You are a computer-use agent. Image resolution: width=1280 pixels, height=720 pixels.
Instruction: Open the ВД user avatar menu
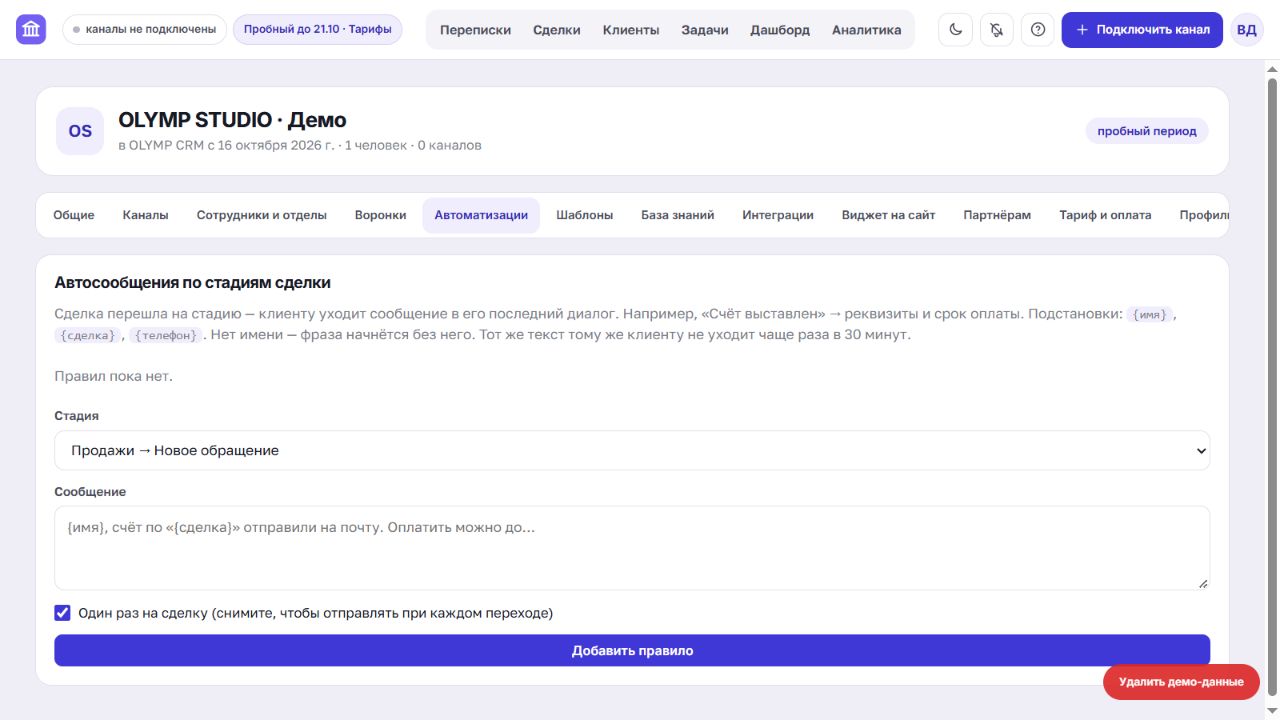tap(1246, 30)
